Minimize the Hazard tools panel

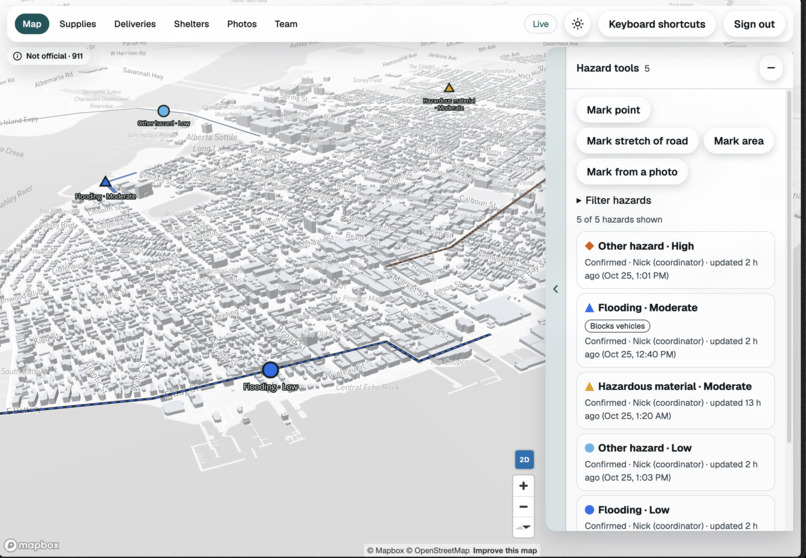tap(771, 68)
